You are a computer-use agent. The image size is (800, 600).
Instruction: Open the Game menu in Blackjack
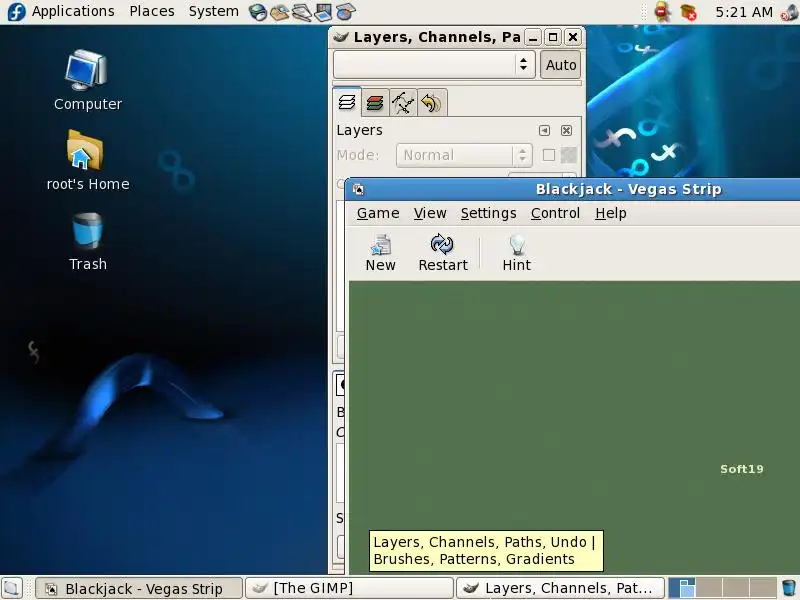tap(378, 213)
